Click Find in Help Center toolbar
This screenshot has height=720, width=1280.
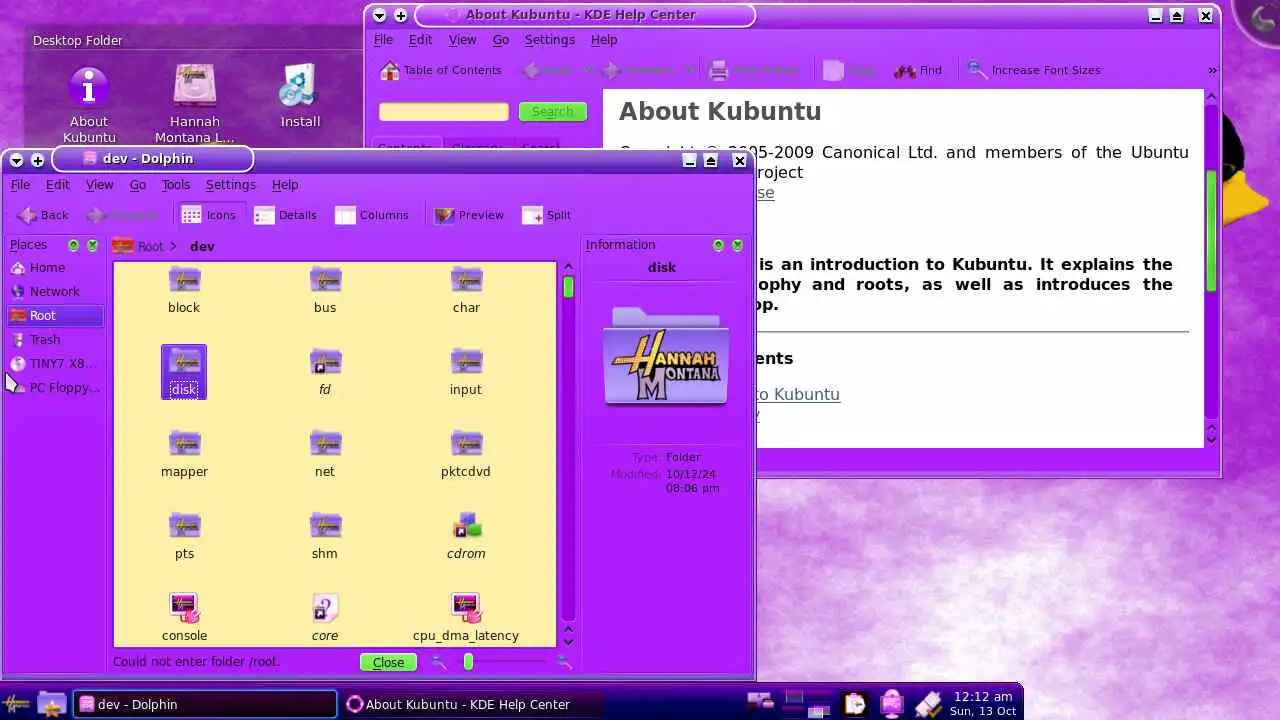point(919,70)
